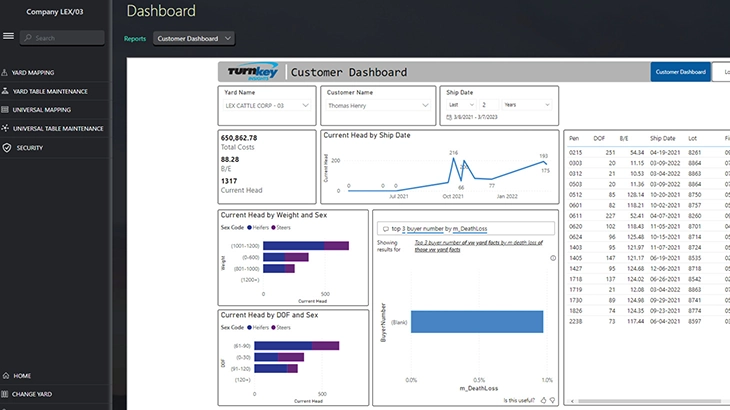Click the Yard Mapping icon

click(x=5, y=73)
